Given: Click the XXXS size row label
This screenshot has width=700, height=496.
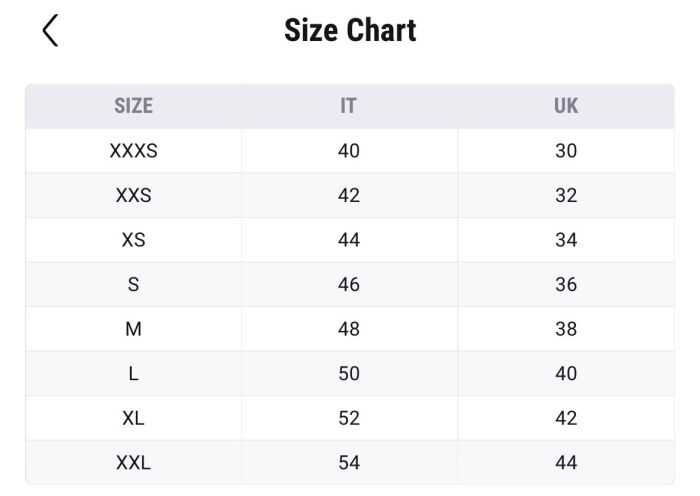Looking at the screenshot, I should (133, 152).
